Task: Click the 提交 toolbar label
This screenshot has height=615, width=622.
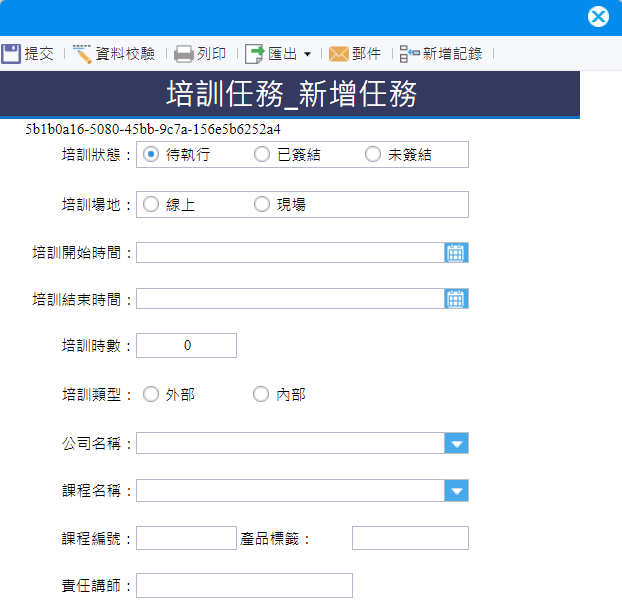Action: coord(39,54)
